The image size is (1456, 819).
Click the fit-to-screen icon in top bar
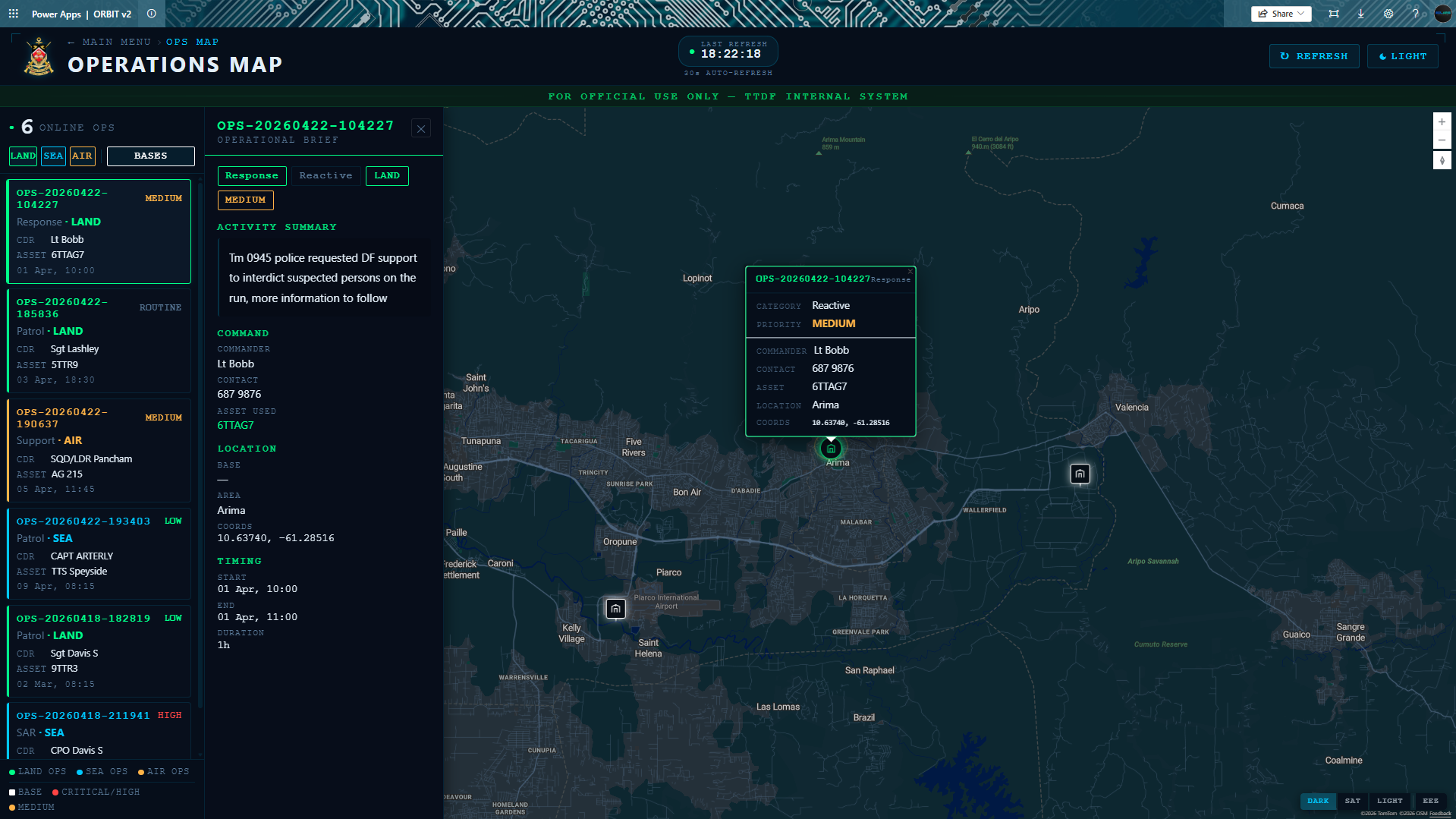click(x=1334, y=14)
